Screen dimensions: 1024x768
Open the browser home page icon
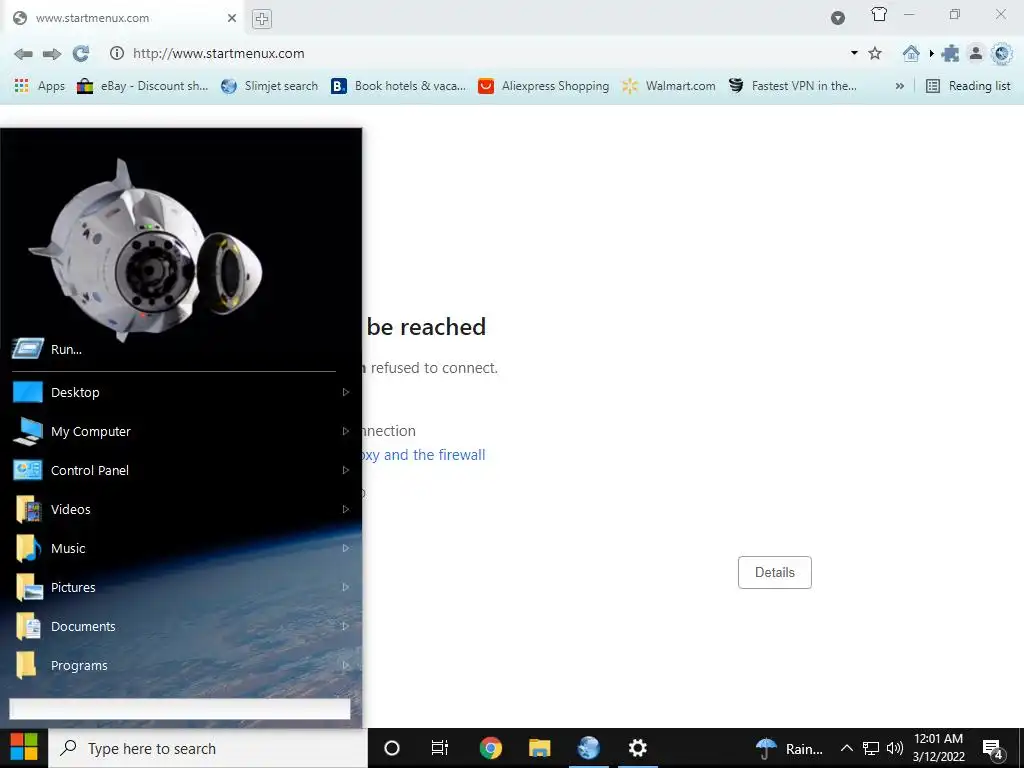tap(911, 54)
